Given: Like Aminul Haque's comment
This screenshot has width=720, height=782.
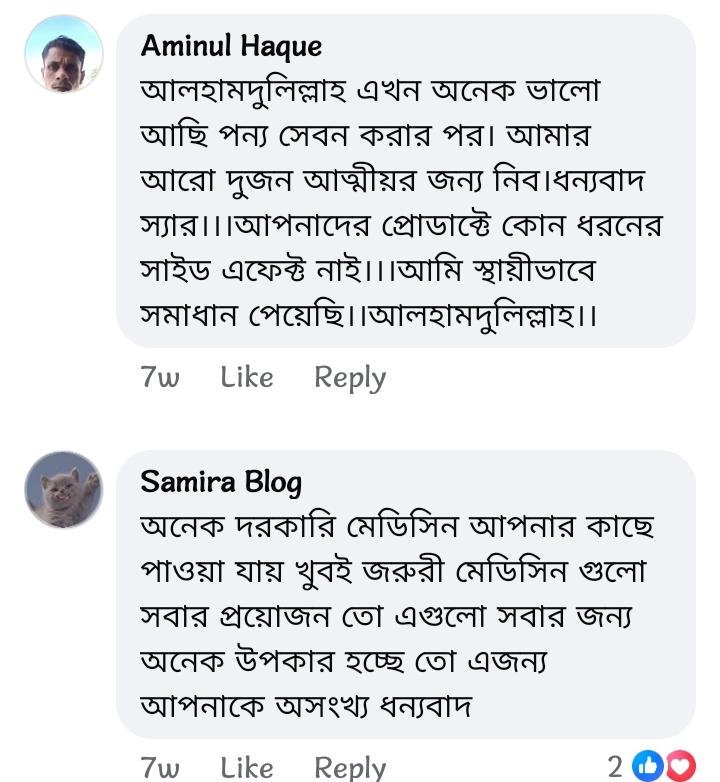Looking at the screenshot, I should click(247, 377).
